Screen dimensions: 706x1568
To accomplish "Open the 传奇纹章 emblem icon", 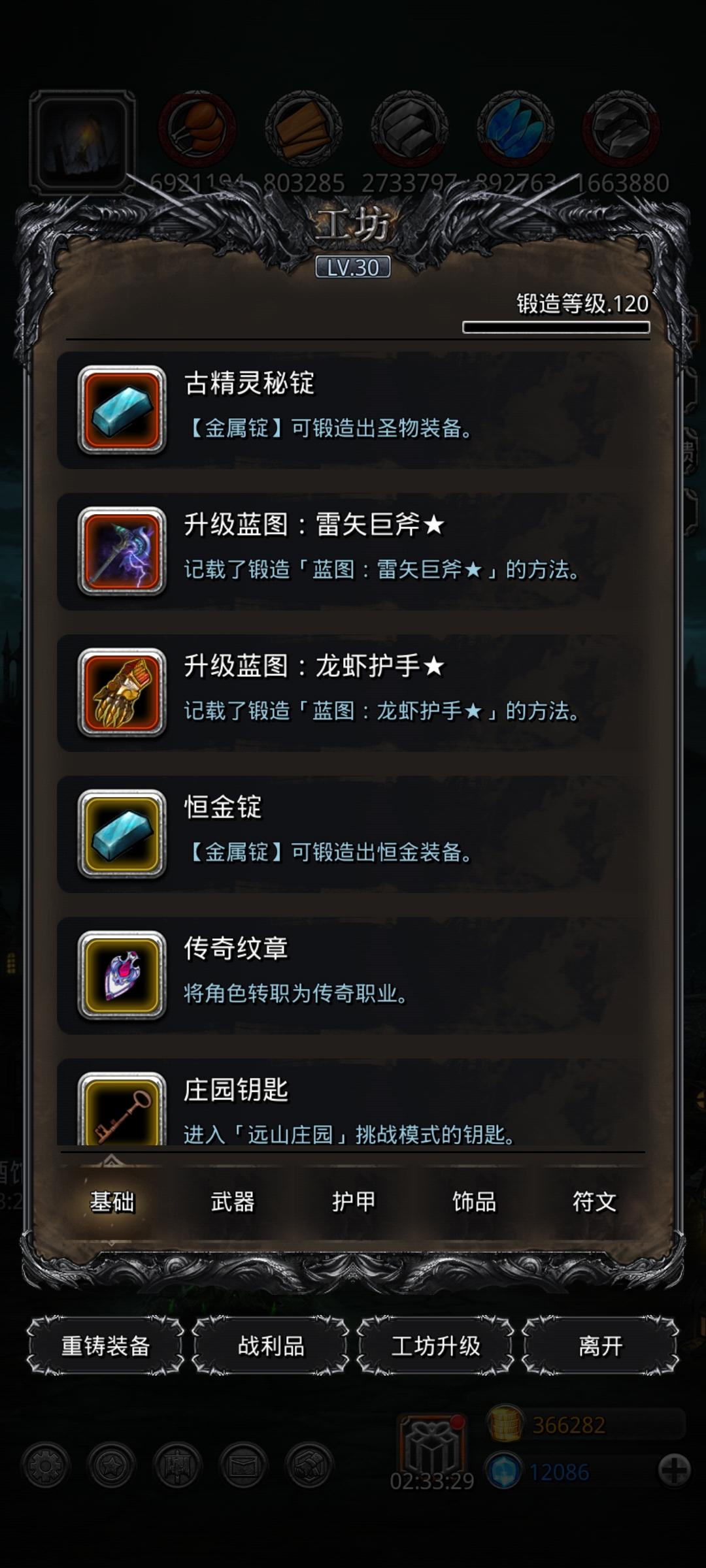I will [x=122, y=975].
